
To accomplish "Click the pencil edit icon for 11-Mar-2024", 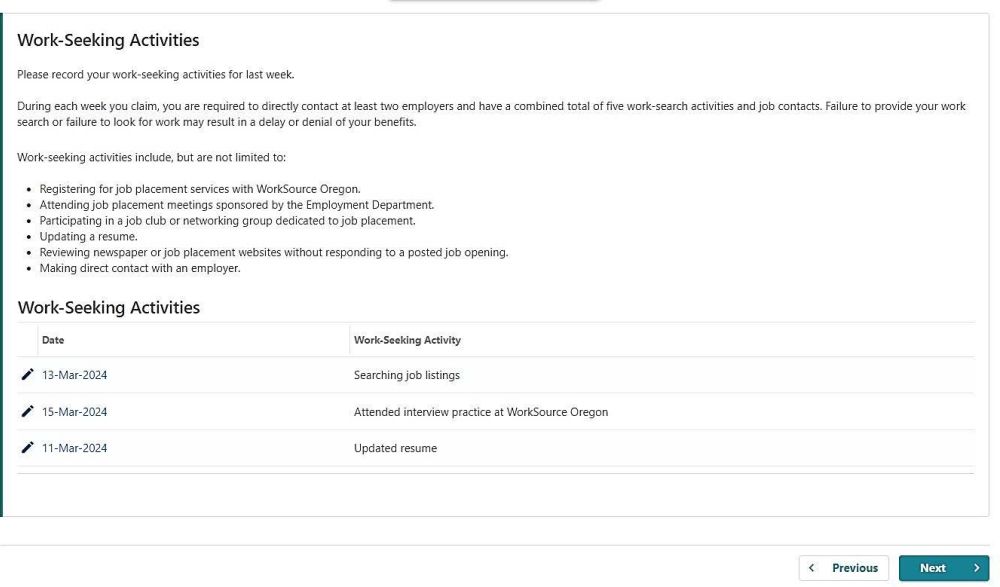I will point(27,448).
